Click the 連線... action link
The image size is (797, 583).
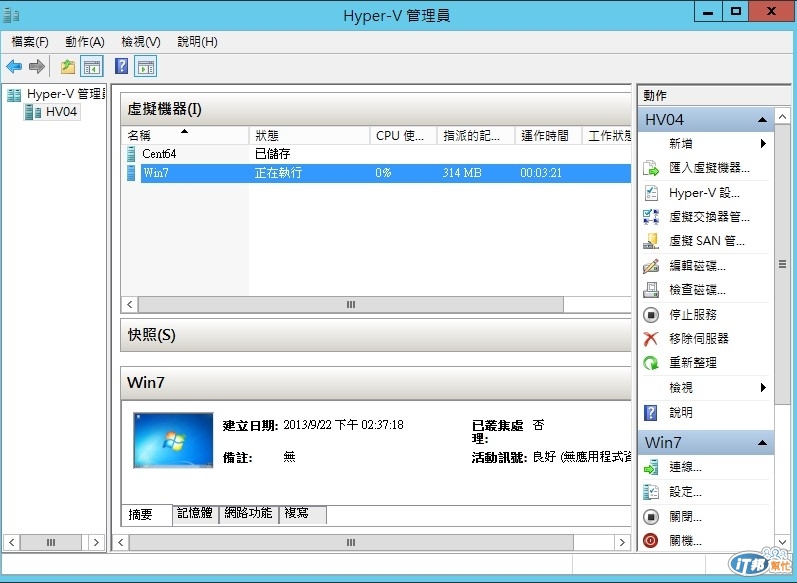click(685, 467)
